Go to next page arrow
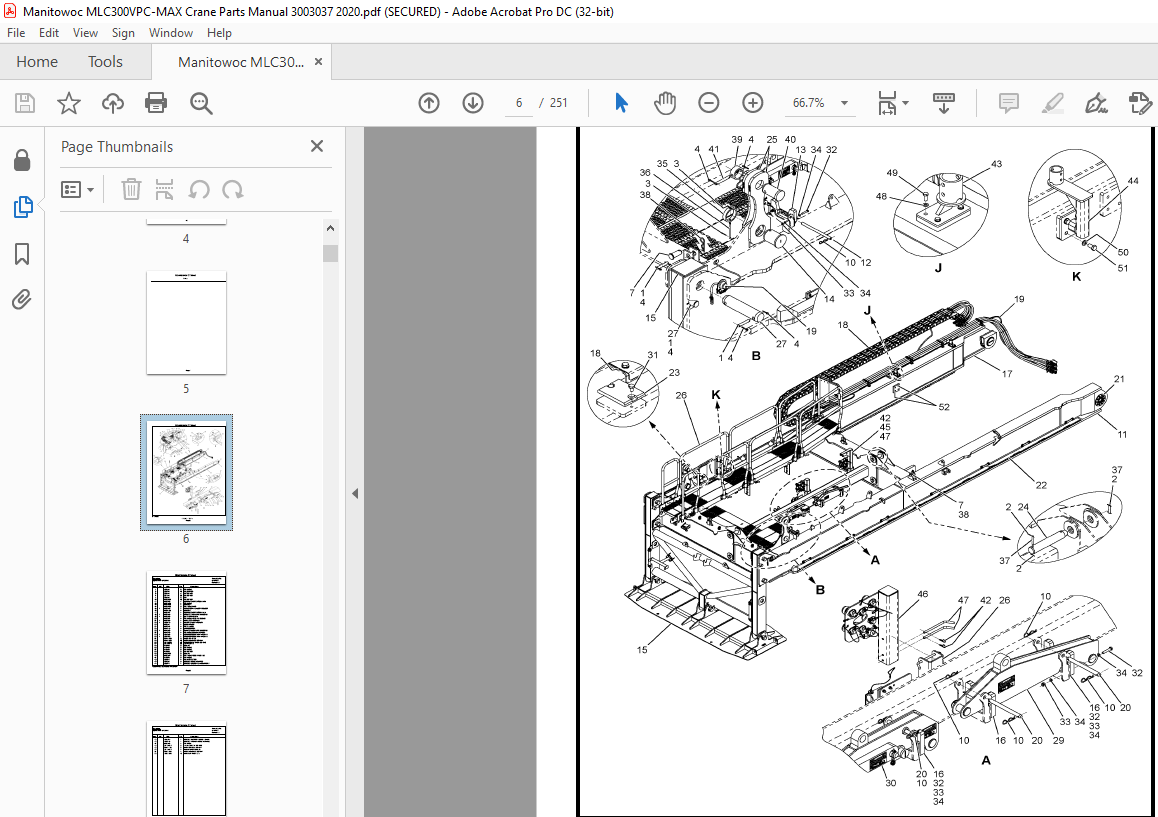Image resolution: width=1158 pixels, height=817 pixels. (x=473, y=103)
